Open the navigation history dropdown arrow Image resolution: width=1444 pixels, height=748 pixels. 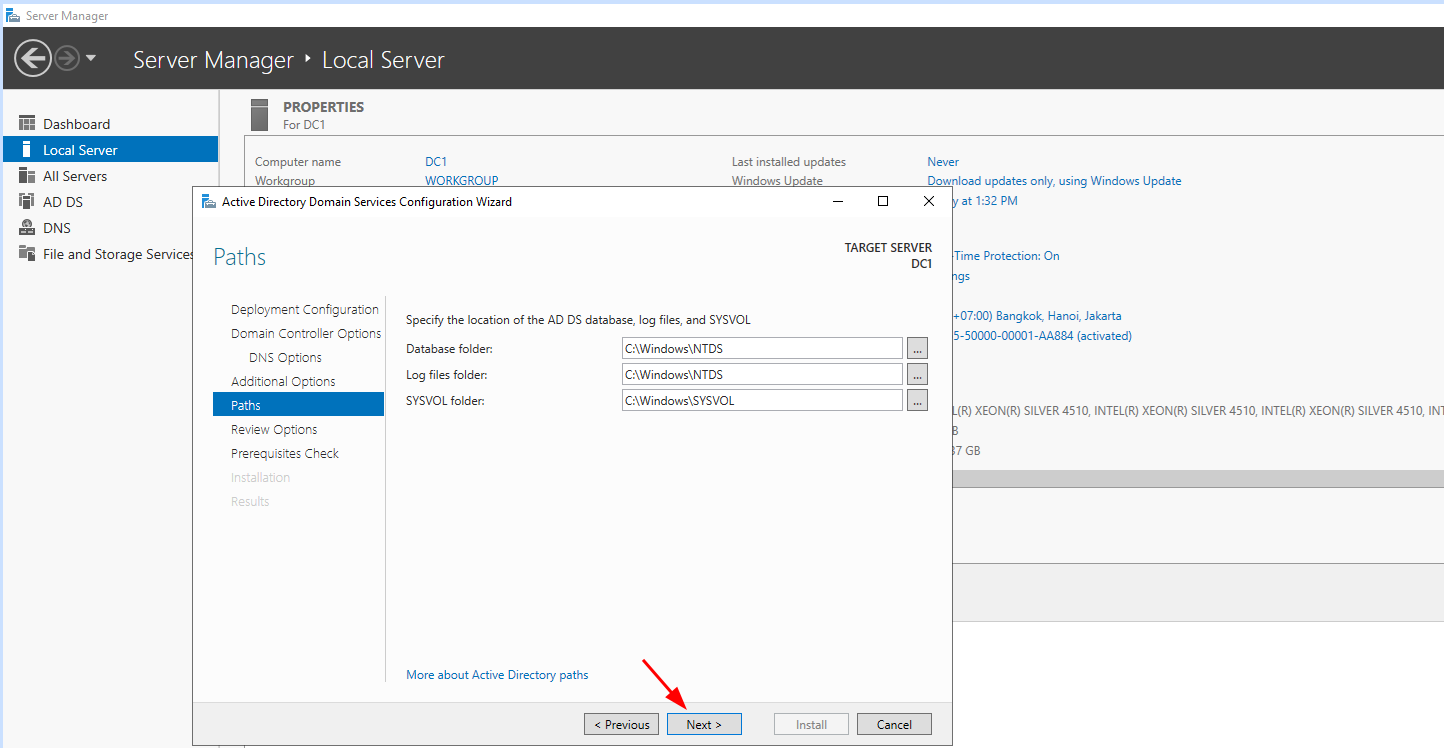click(x=91, y=58)
